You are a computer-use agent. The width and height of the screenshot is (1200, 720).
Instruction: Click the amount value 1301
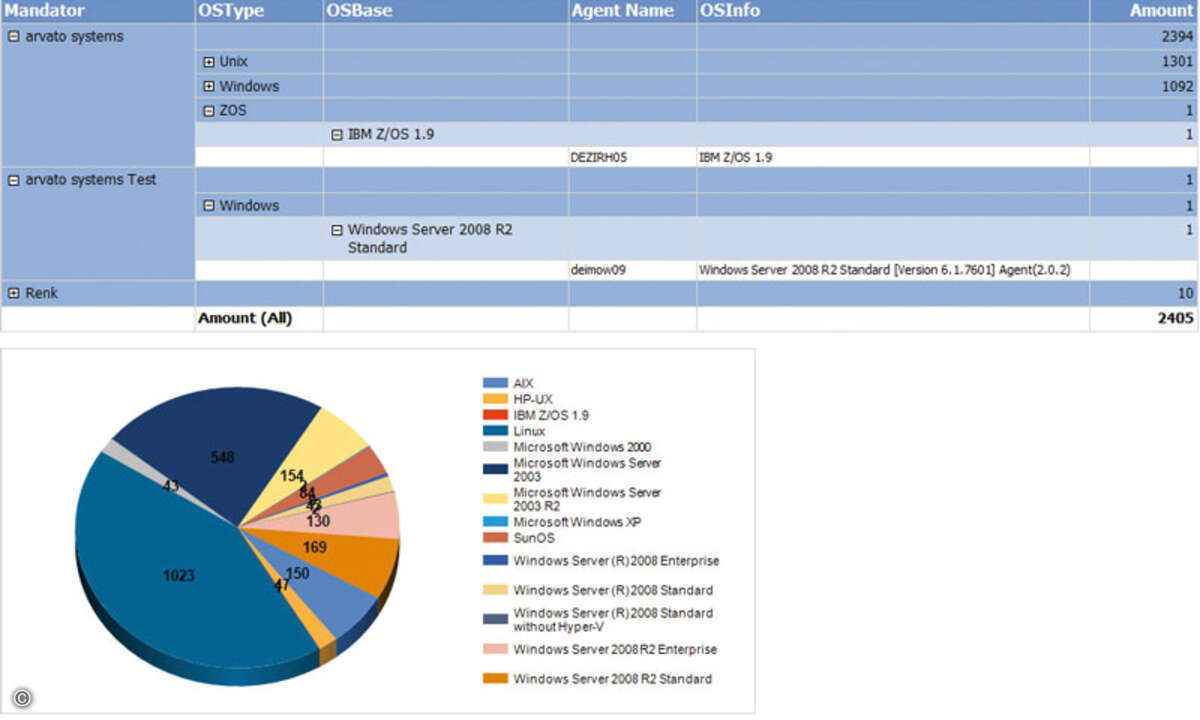(x=1177, y=62)
